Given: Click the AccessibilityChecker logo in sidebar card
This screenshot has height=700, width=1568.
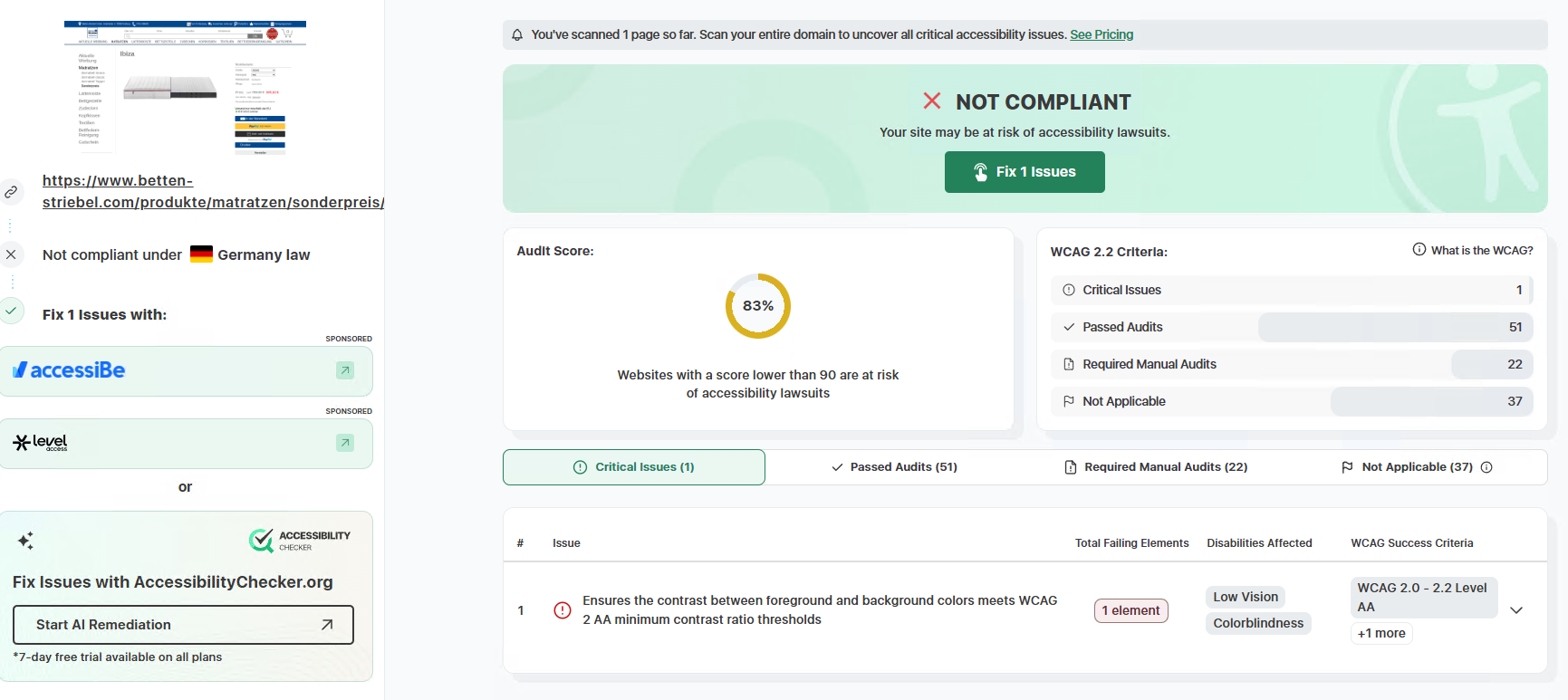Looking at the screenshot, I should (x=300, y=541).
